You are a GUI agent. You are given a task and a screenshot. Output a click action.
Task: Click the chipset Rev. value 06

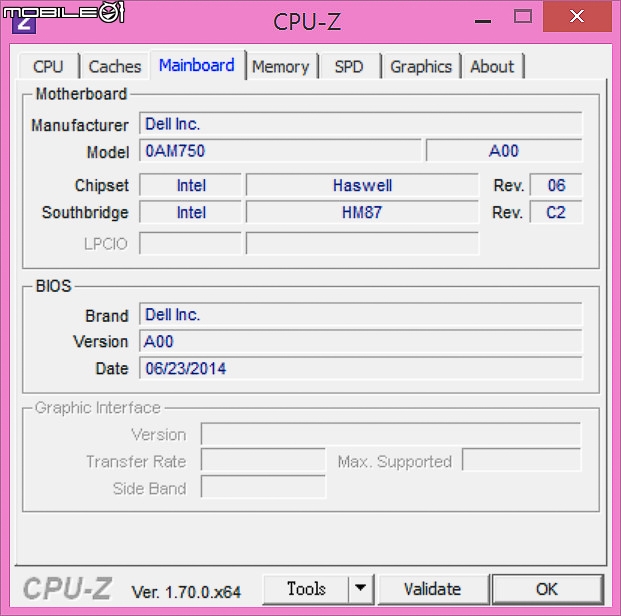click(x=556, y=185)
